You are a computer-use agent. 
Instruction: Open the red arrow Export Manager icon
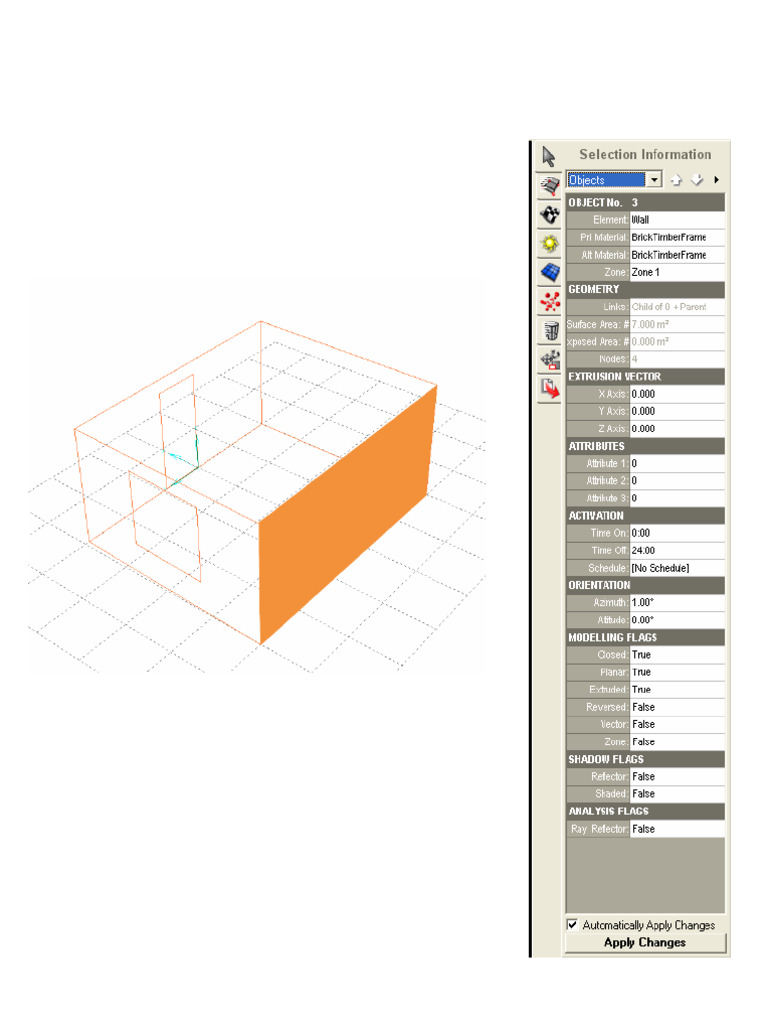tap(549, 389)
